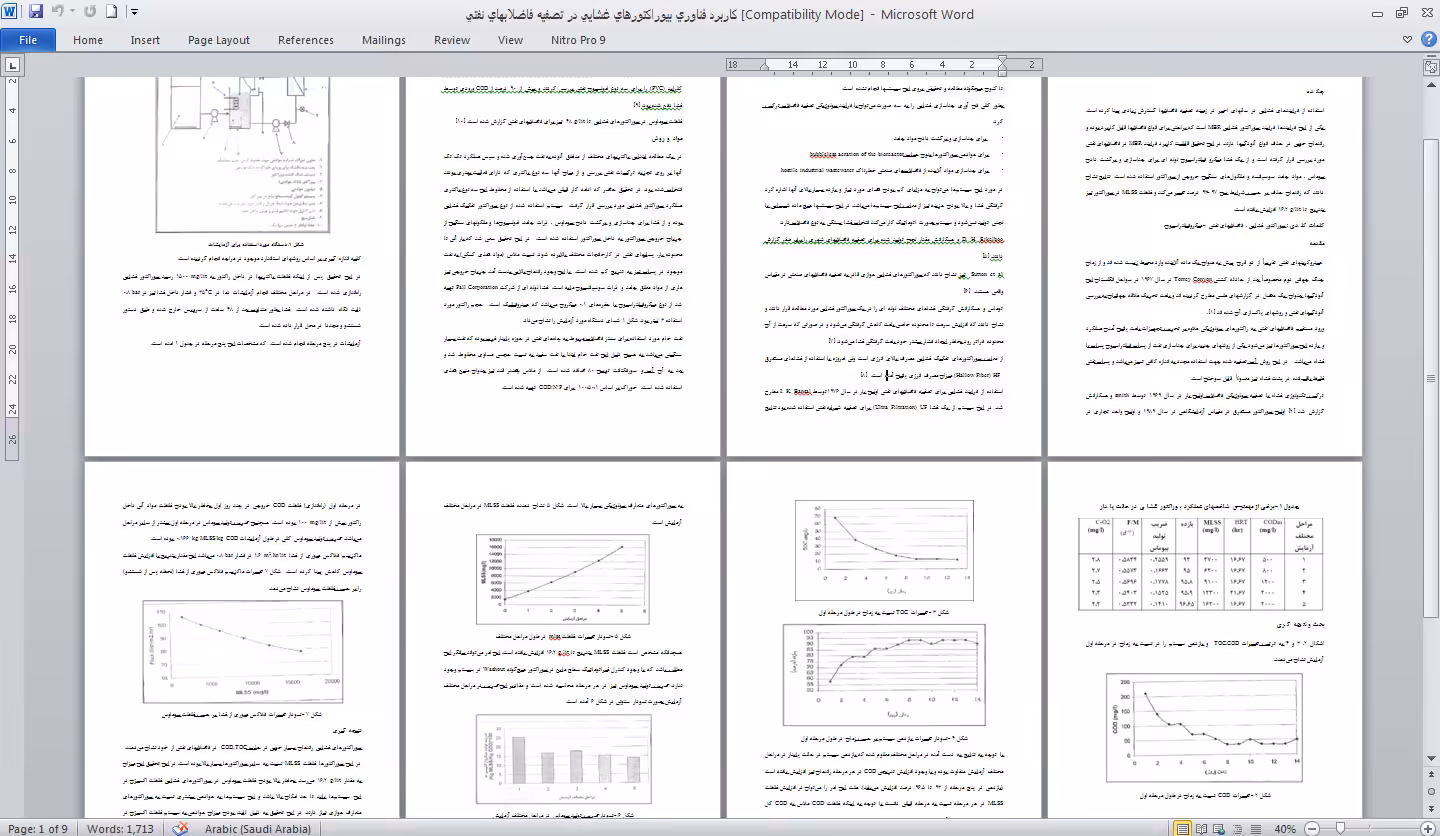Save the document using the floppy disk icon
The width and height of the screenshot is (1440, 836).
[36, 12]
